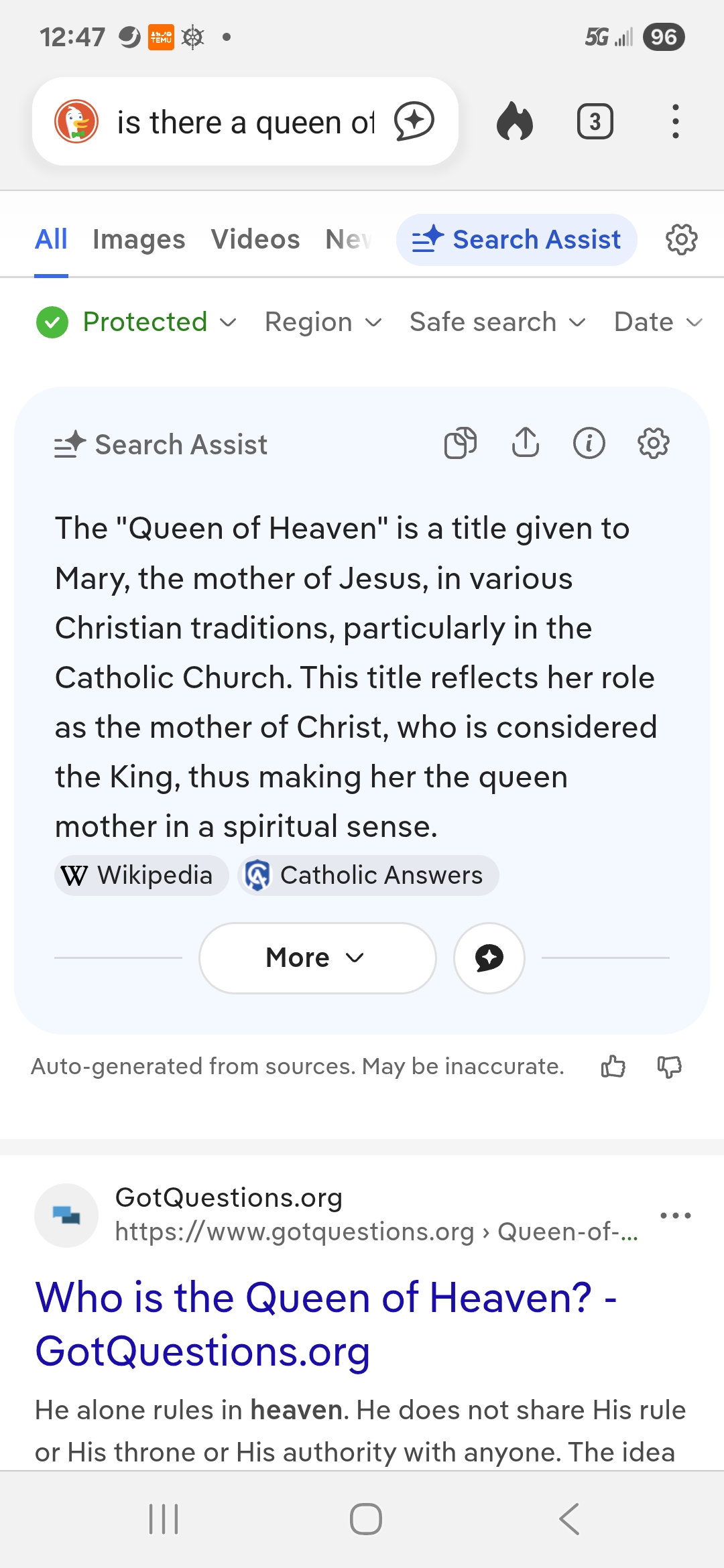The width and height of the screenshot is (724, 1568).
Task: Share the Search Assist answer
Action: [x=526, y=443]
